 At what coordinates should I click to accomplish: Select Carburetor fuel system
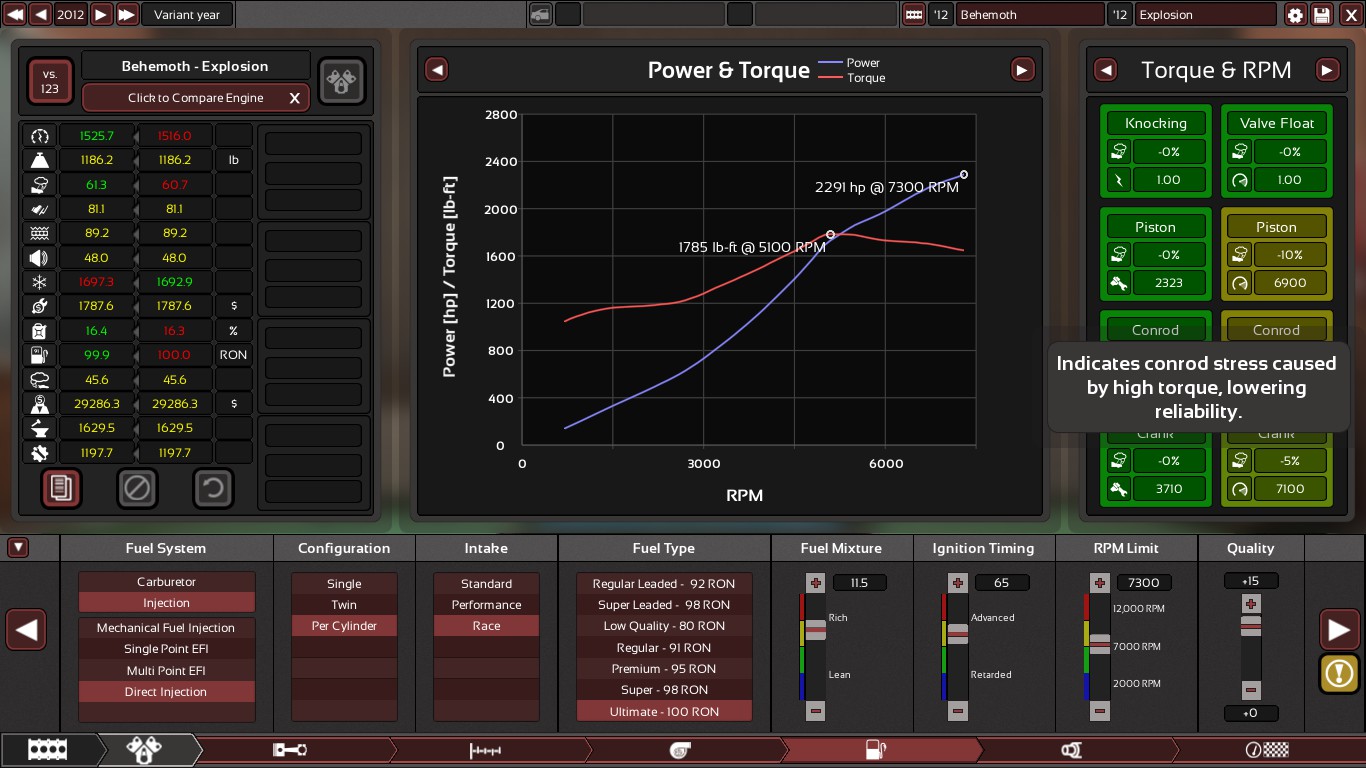(x=166, y=582)
